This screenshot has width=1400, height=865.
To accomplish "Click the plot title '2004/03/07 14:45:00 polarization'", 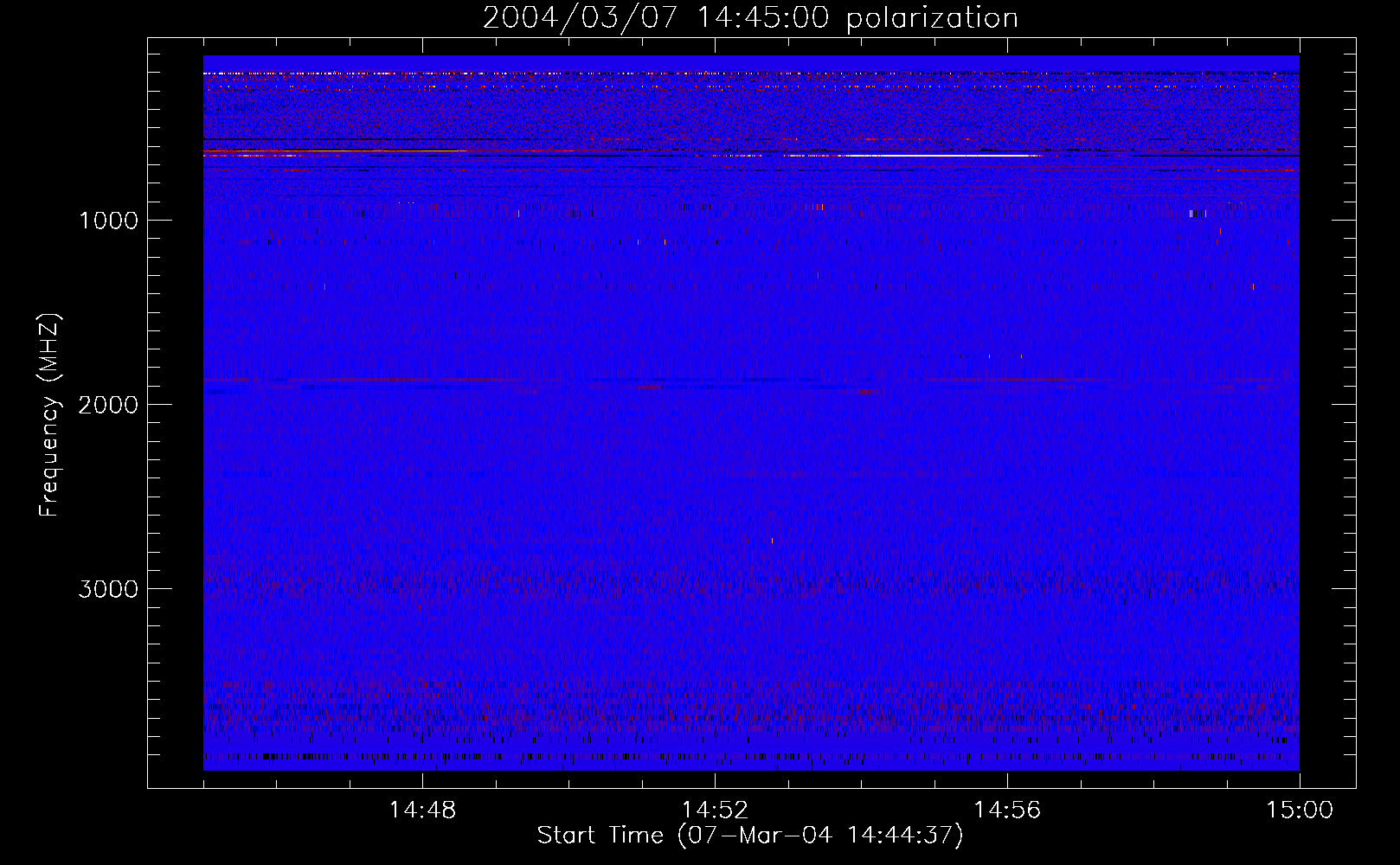I will coord(750,17).
